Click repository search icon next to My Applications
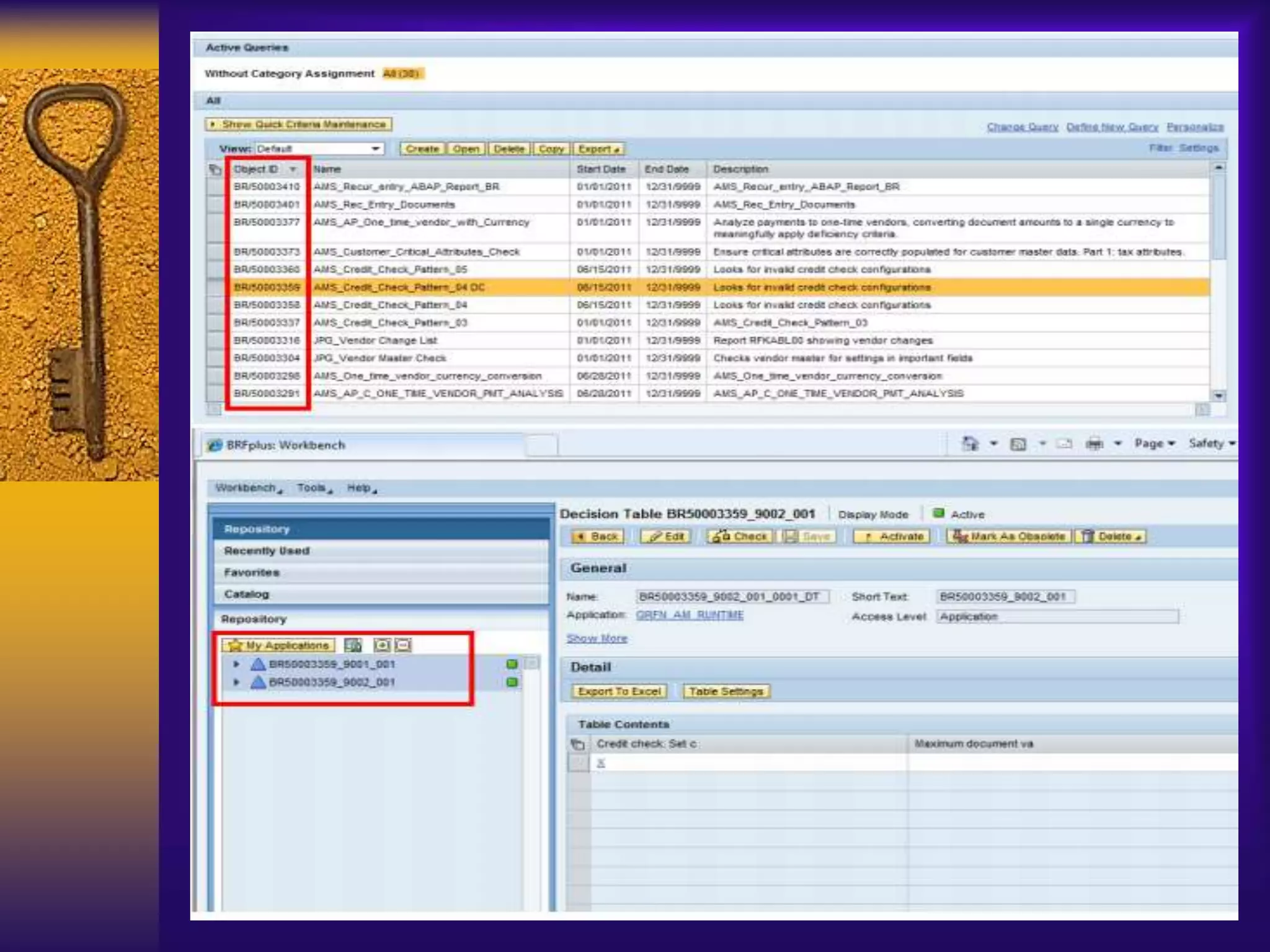 [x=353, y=645]
